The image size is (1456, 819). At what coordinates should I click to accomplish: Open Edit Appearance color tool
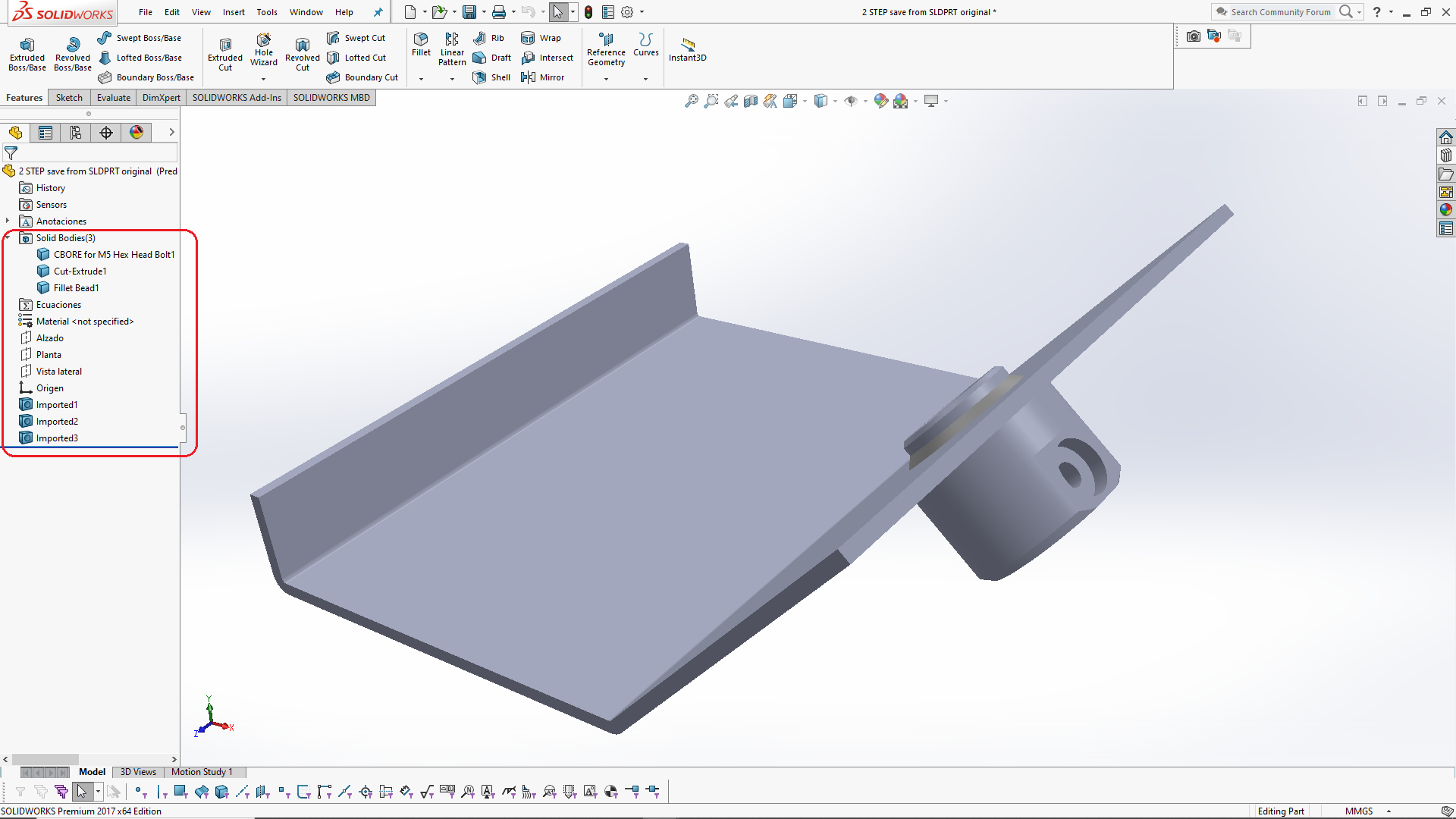click(880, 100)
